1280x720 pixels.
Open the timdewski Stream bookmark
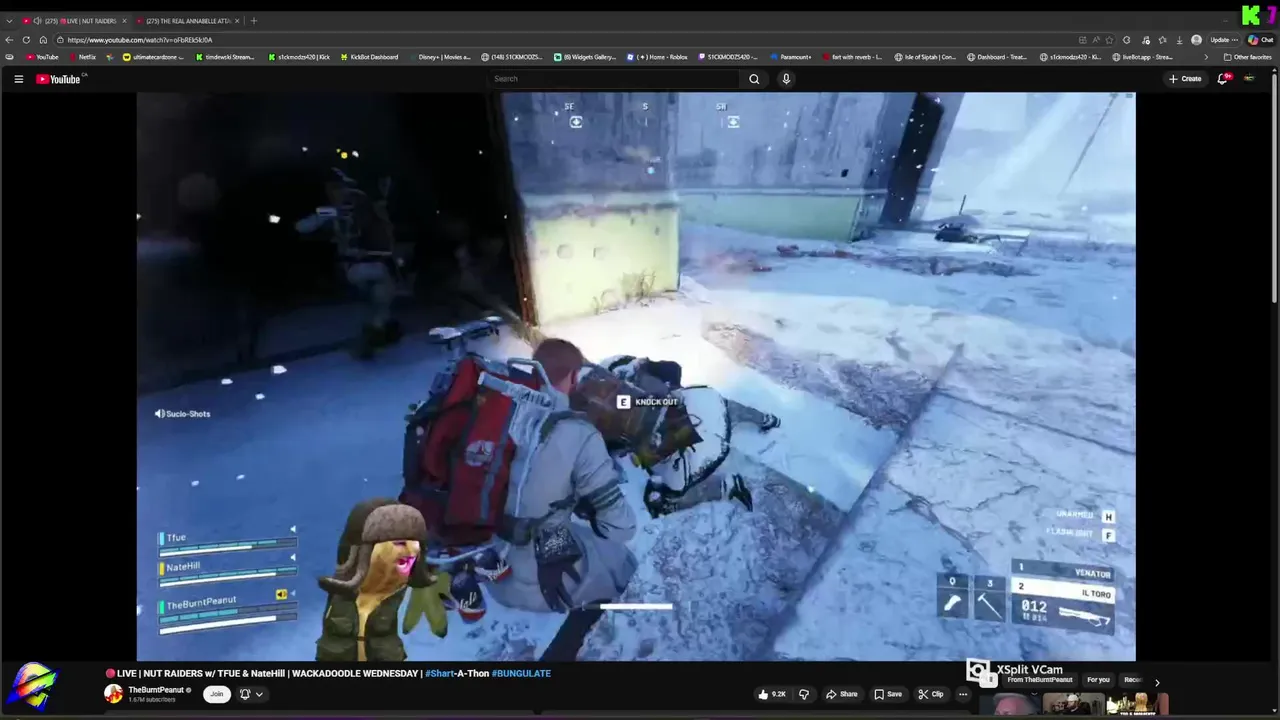point(224,57)
